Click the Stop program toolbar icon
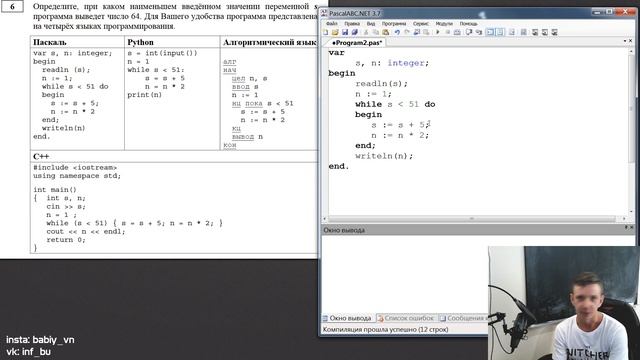Viewport: 640px width, 360px height. [x=448, y=32]
